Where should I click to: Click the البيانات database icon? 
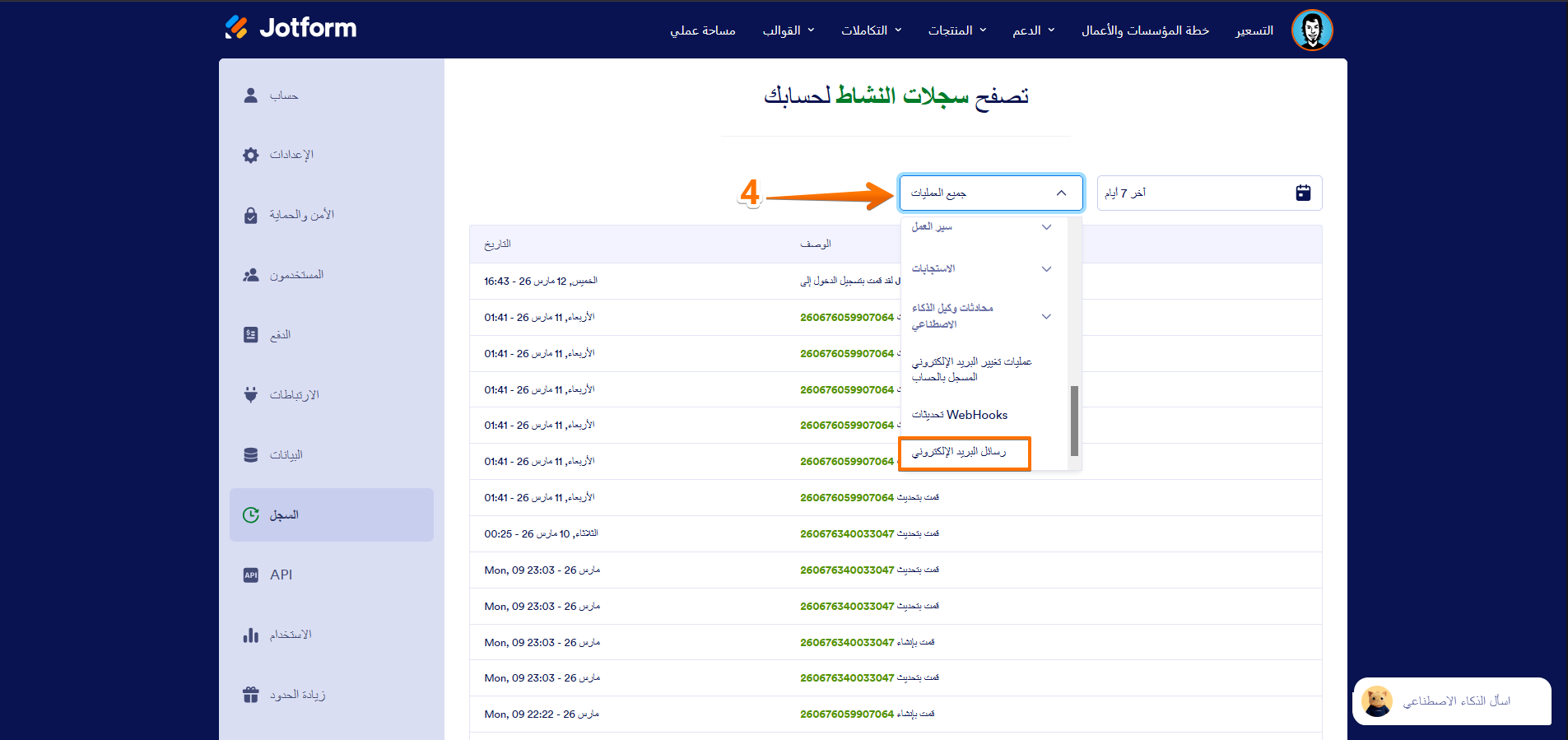click(251, 455)
